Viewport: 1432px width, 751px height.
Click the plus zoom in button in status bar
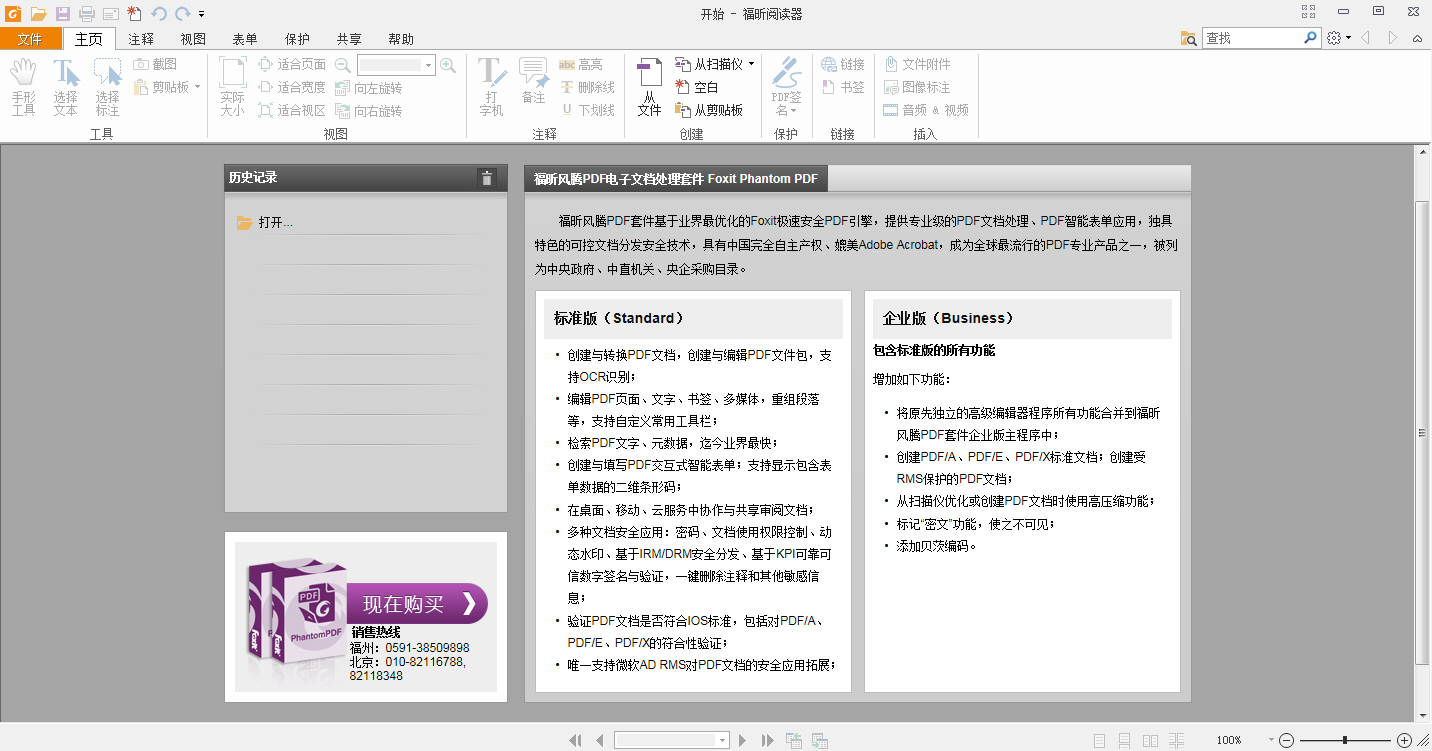point(1404,740)
